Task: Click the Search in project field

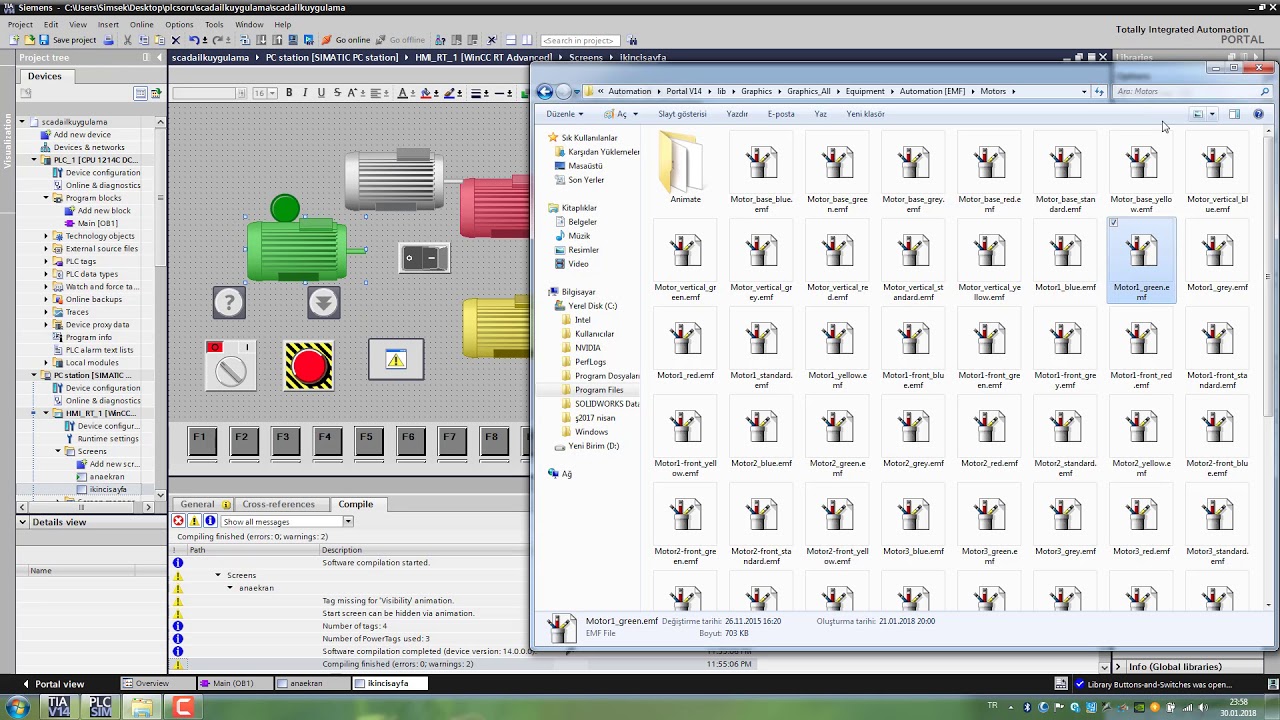Action: [582, 40]
